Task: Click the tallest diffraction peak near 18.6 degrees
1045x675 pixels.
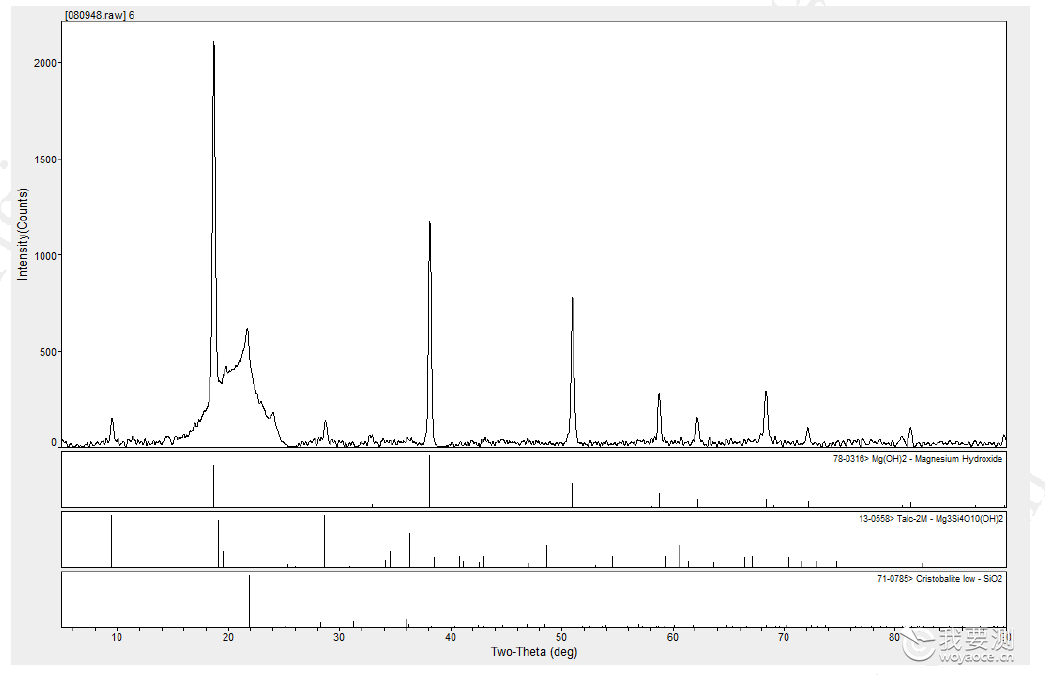Action: [213, 44]
